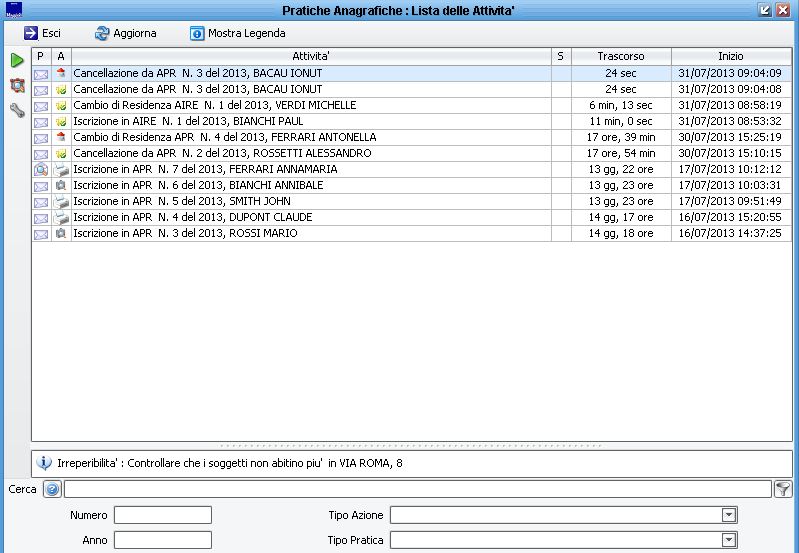Sort by Attivita' column header

[311, 56]
